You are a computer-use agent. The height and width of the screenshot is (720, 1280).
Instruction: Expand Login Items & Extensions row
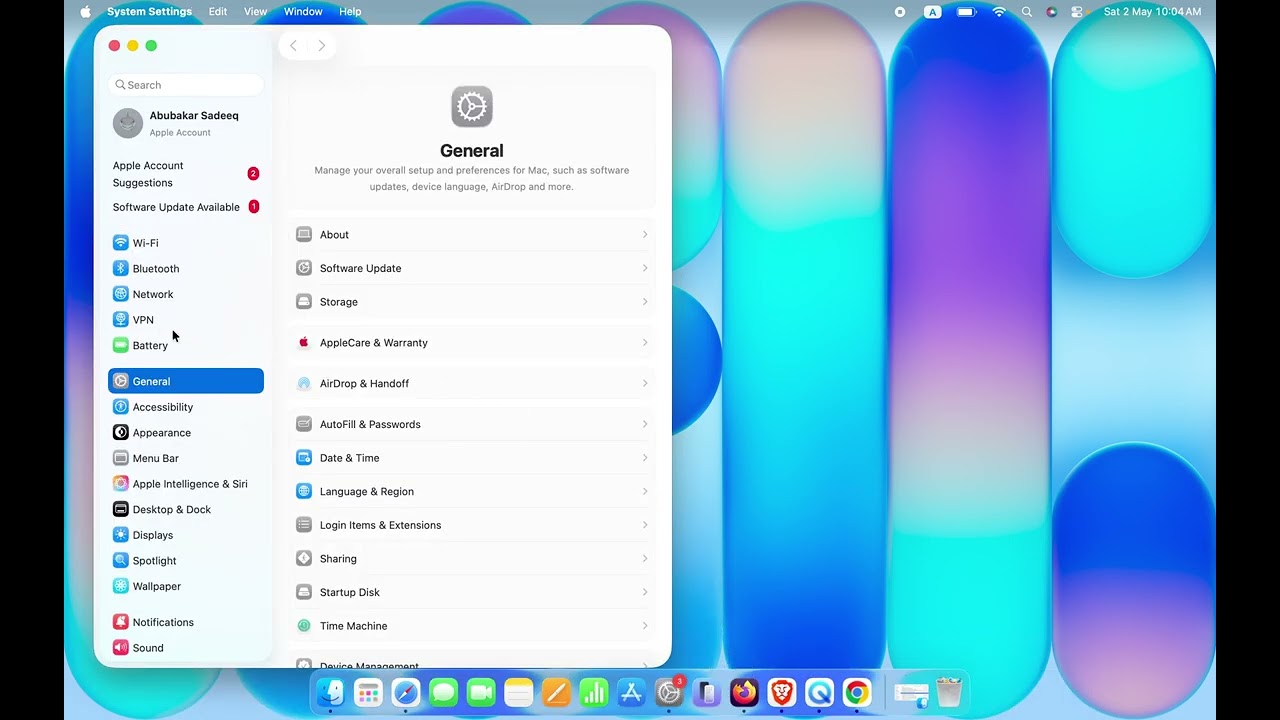pyautogui.click(x=472, y=525)
